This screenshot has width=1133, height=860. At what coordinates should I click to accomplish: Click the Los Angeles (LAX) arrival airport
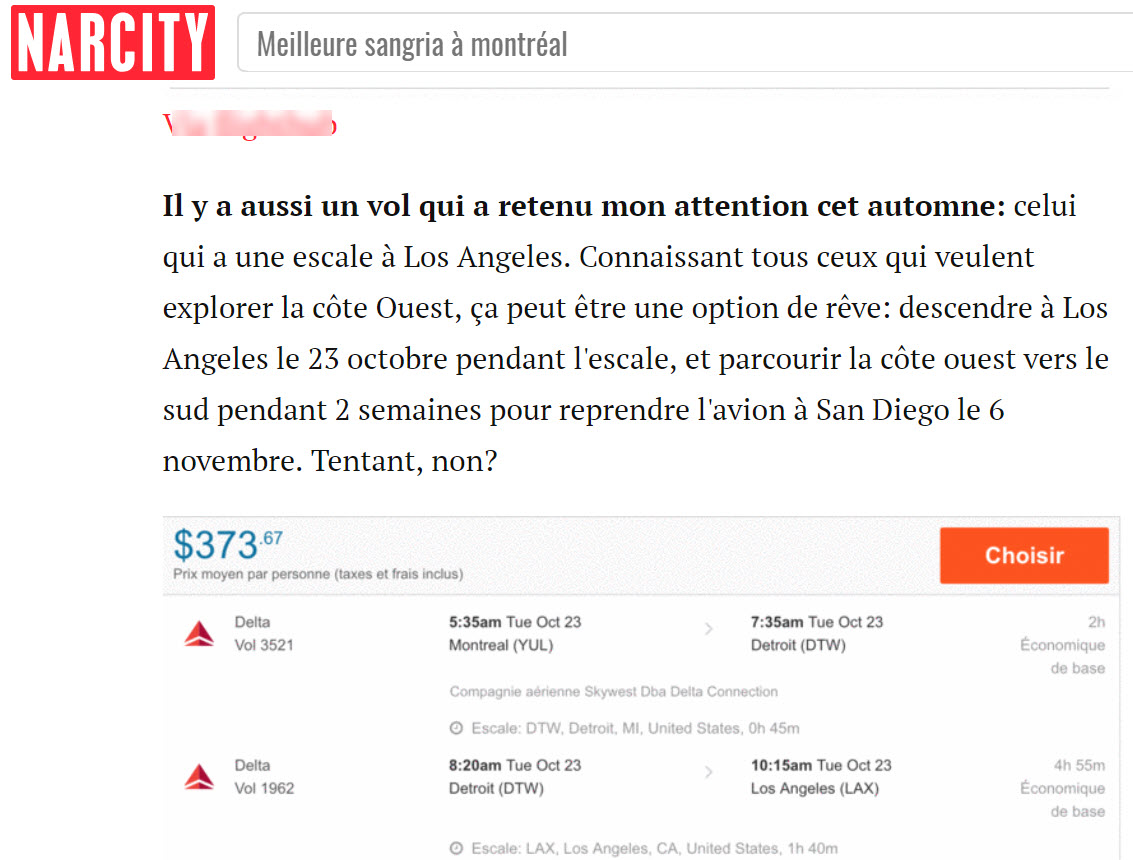(x=814, y=788)
